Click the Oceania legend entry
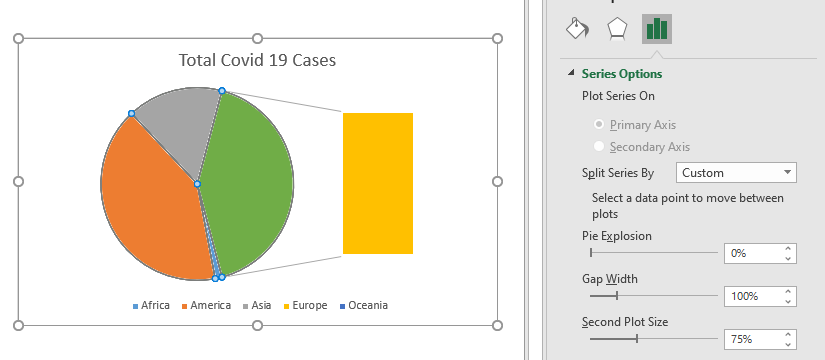The height and width of the screenshot is (360, 825). pos(364,305)
